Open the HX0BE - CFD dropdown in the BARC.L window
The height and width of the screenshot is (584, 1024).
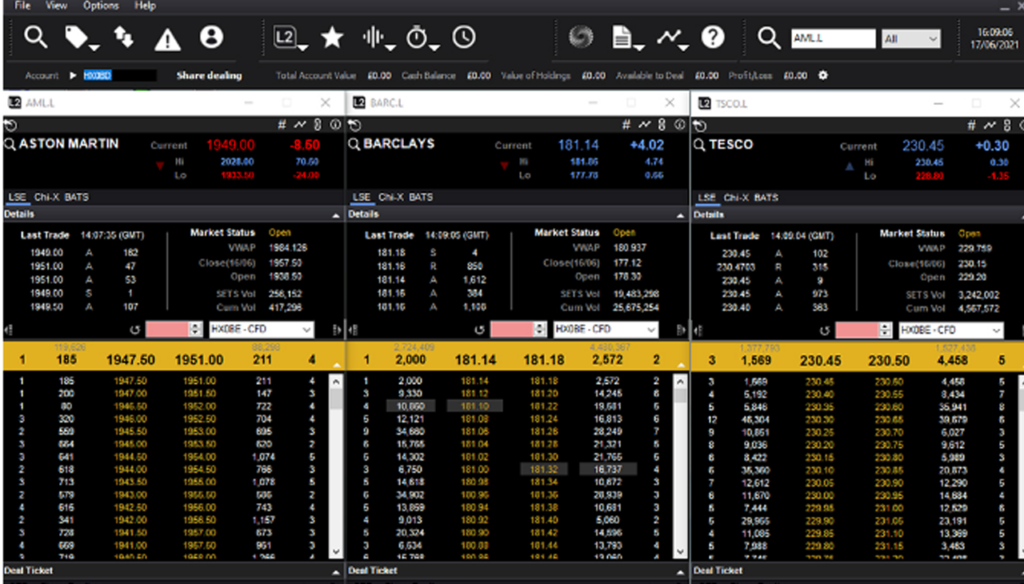605,329
